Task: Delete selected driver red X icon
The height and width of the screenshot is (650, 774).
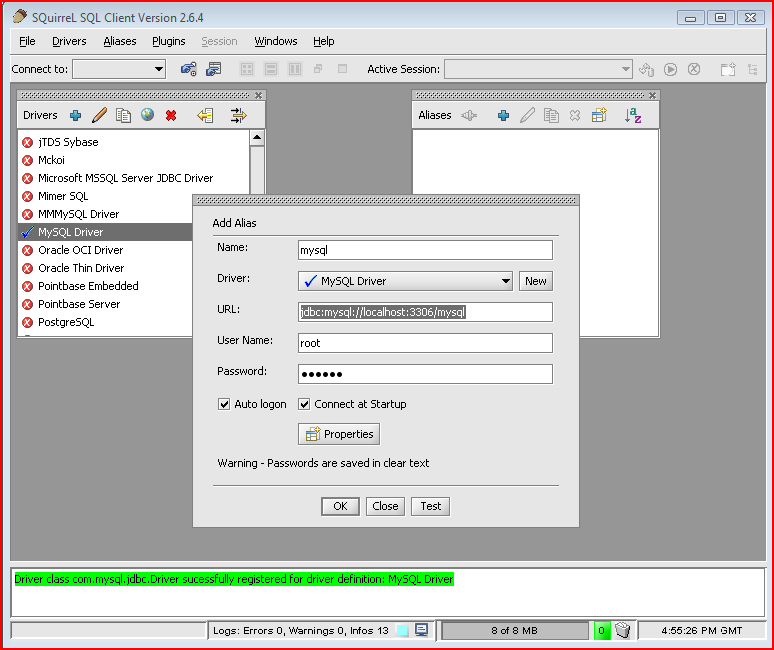Action: (171, 115)
